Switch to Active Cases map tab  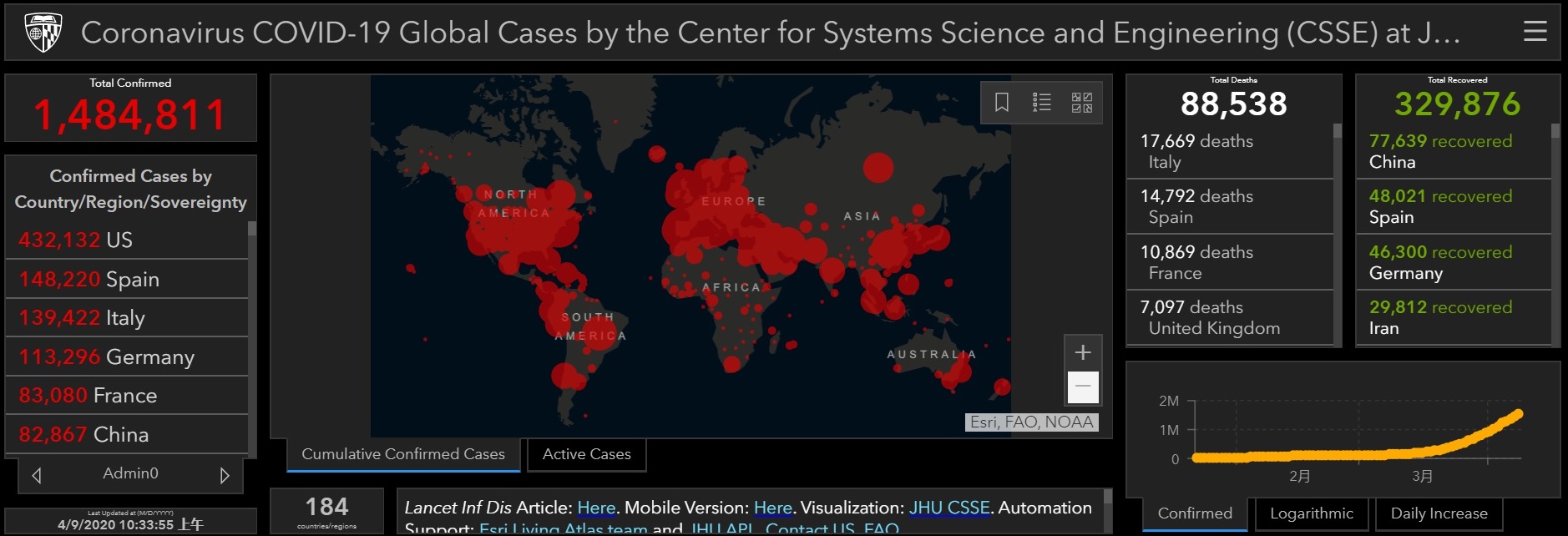click(x=587, y=454)
